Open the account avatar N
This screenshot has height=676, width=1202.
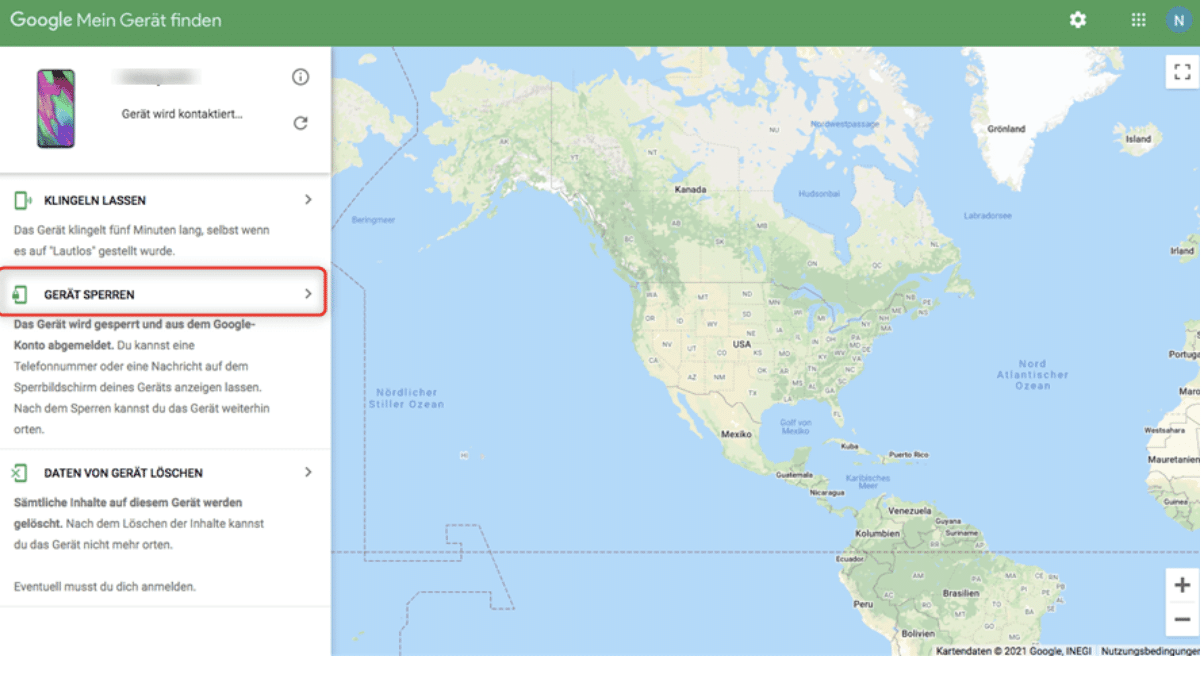[1178, 20]
